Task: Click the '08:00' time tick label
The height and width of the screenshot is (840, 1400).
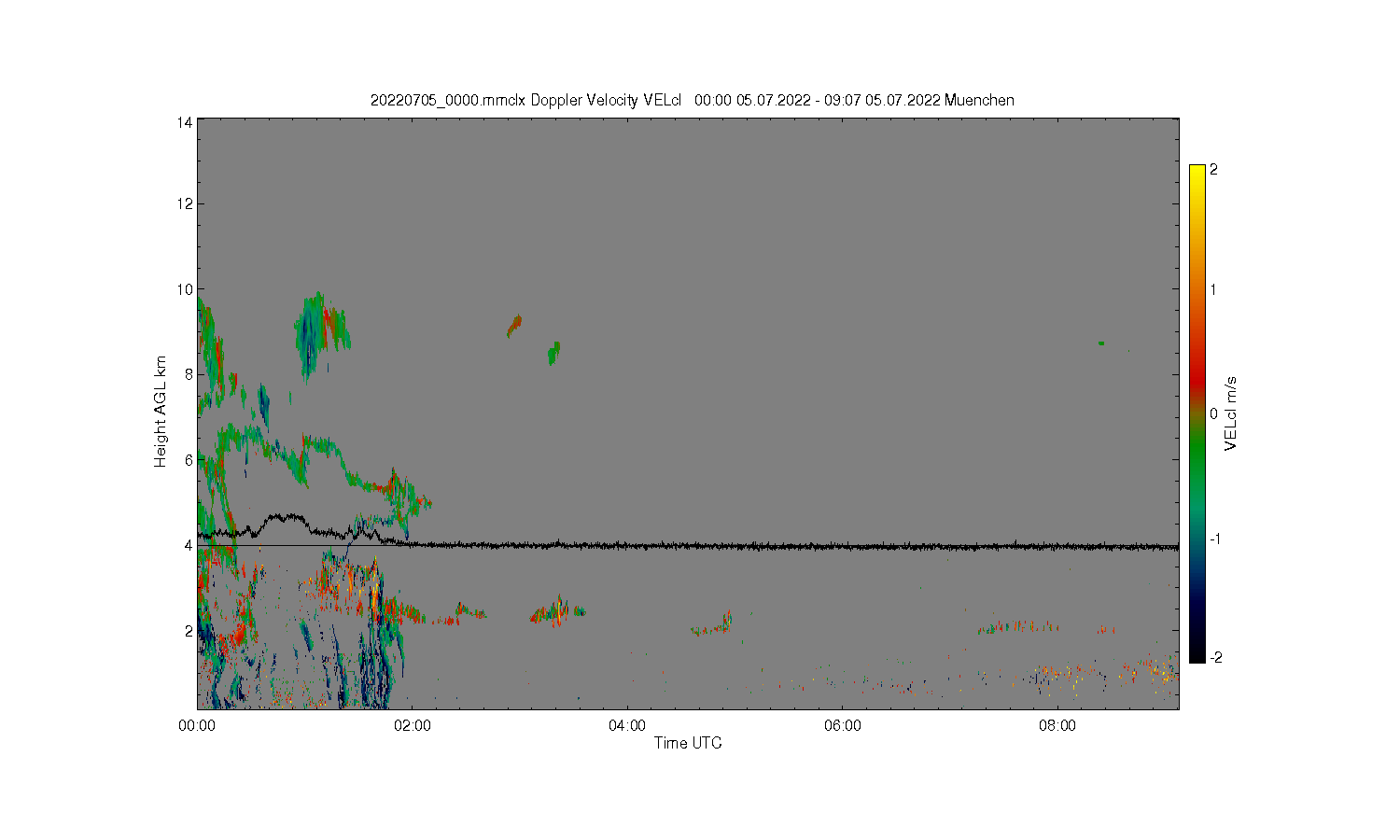Action: pyautogui.click(x=1057, y=725)
